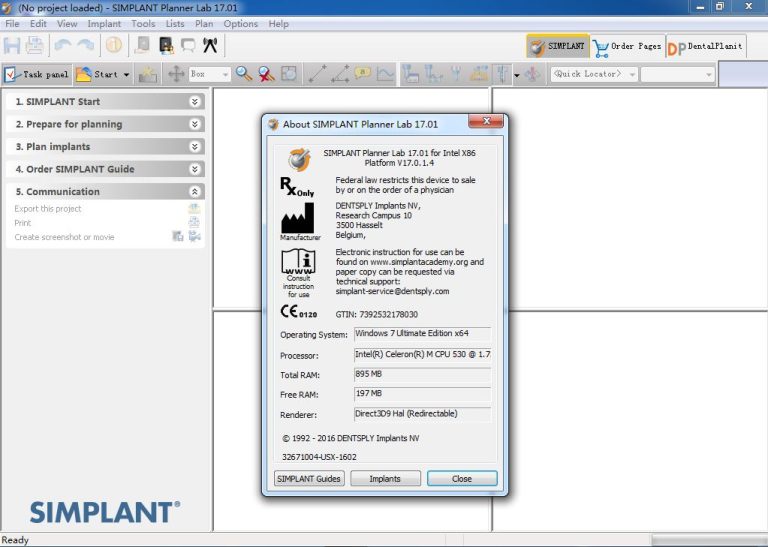Click the magnifier with red cross icon

point(266,74)
